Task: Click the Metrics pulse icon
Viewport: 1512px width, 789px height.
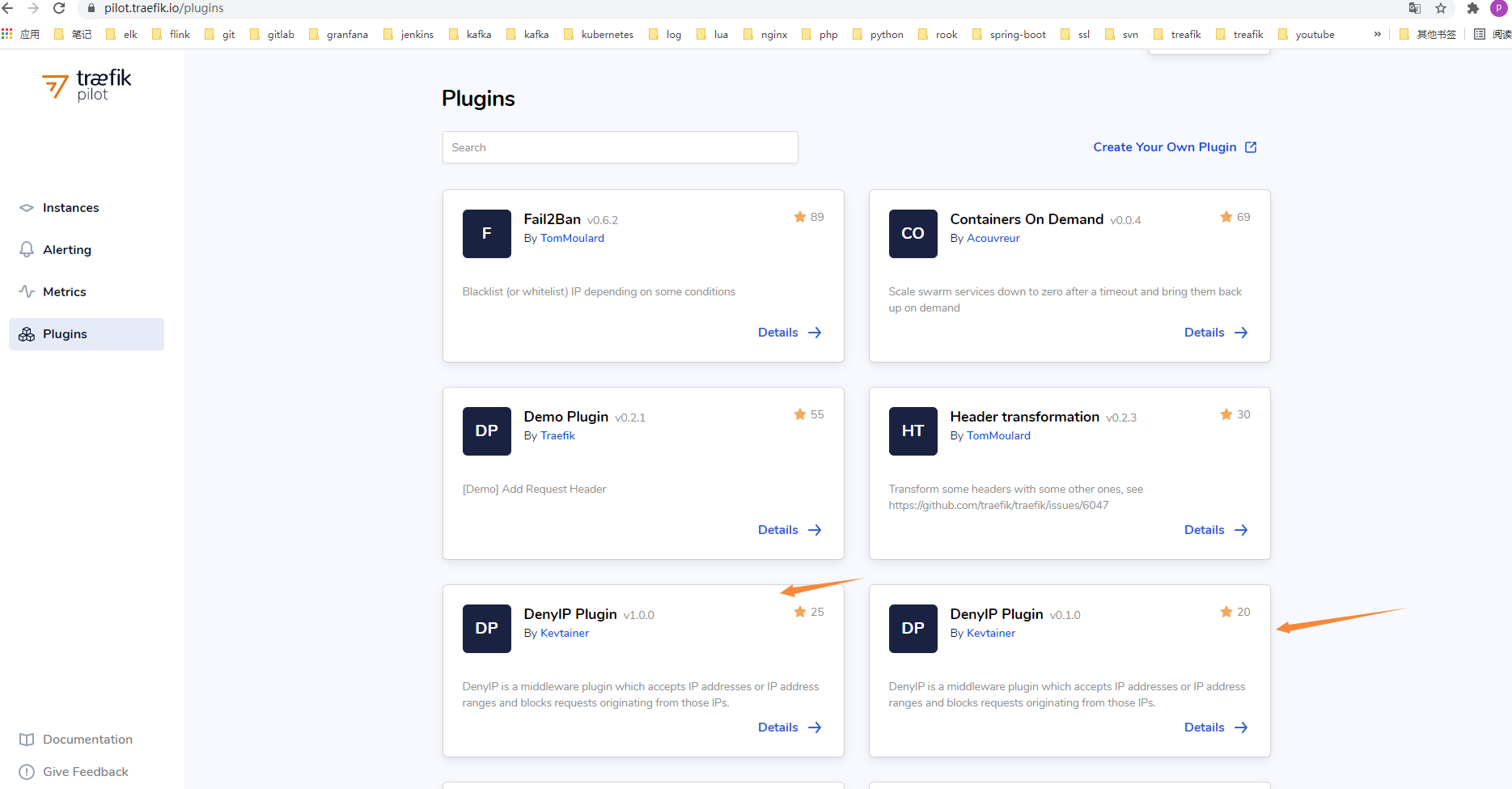Action: (27, 291)
